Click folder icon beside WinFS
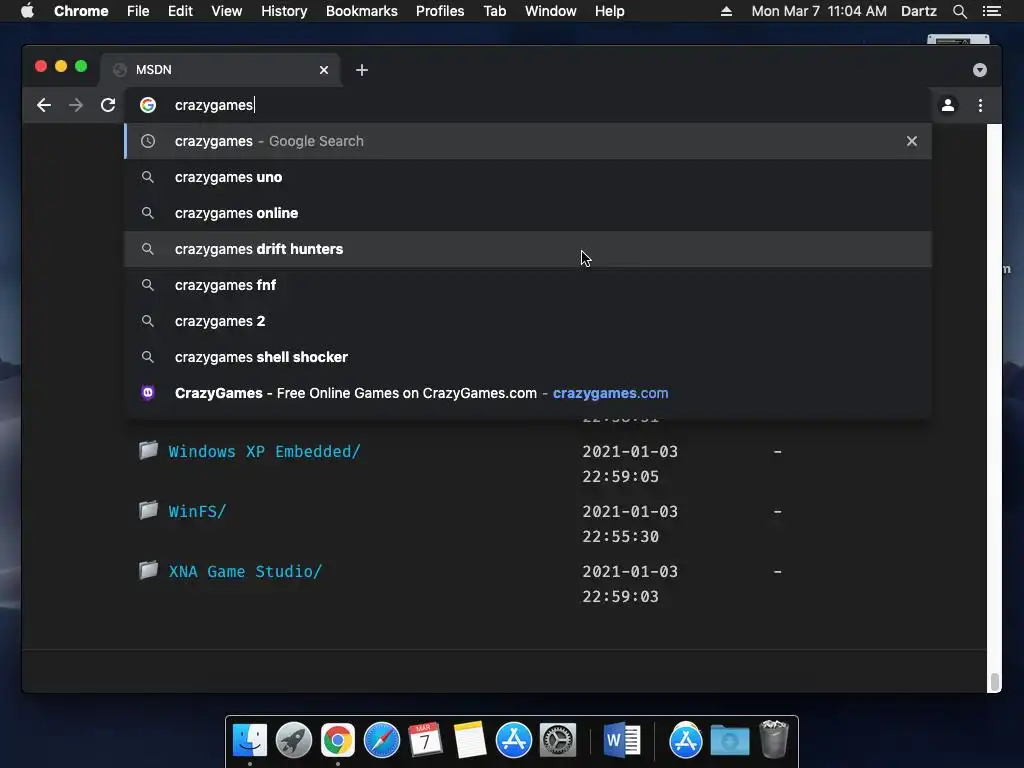 (x=149, y=510)
